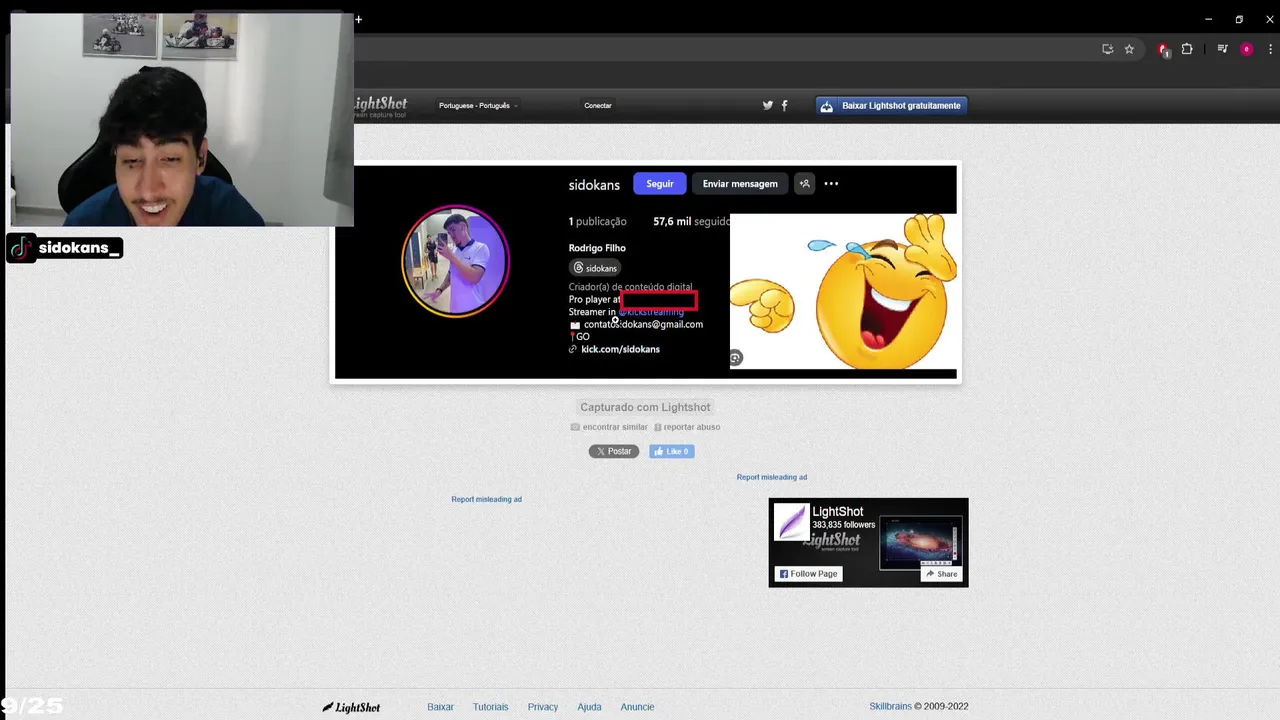
Task: Expand the Portuguese language dropdown
Action: [478, 106]
